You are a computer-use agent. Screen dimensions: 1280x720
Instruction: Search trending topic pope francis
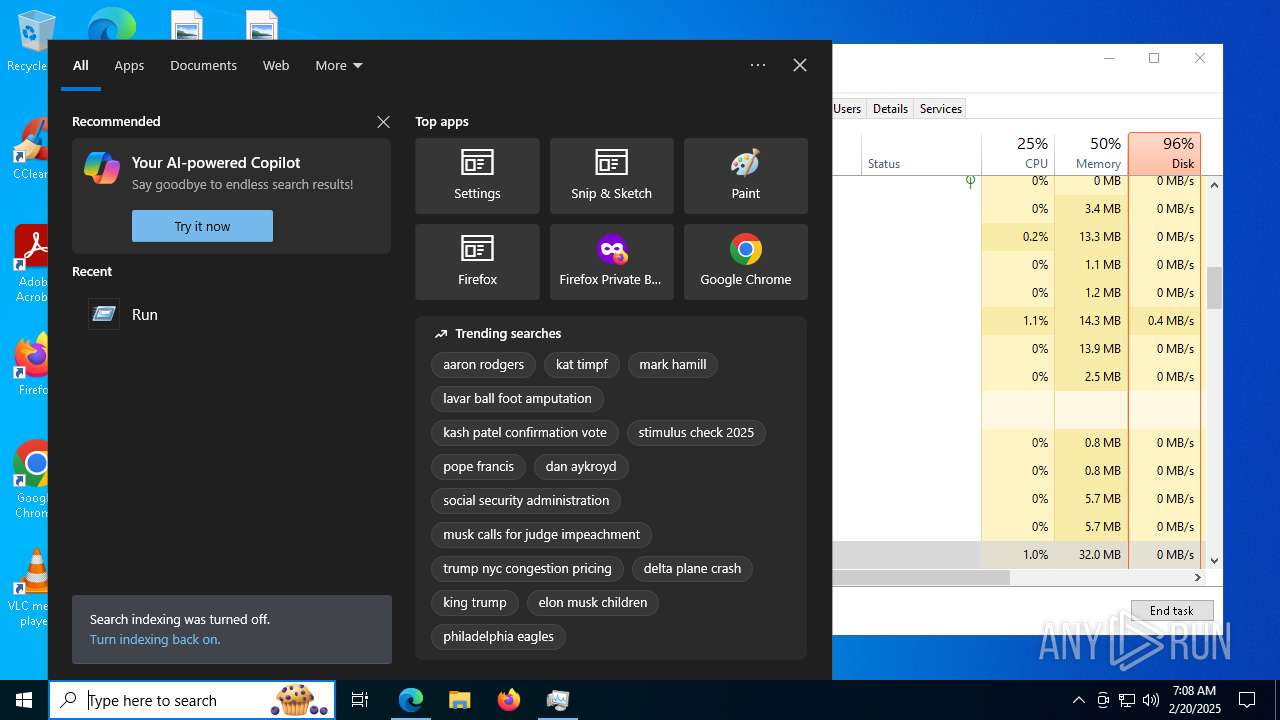click(478, 467)
